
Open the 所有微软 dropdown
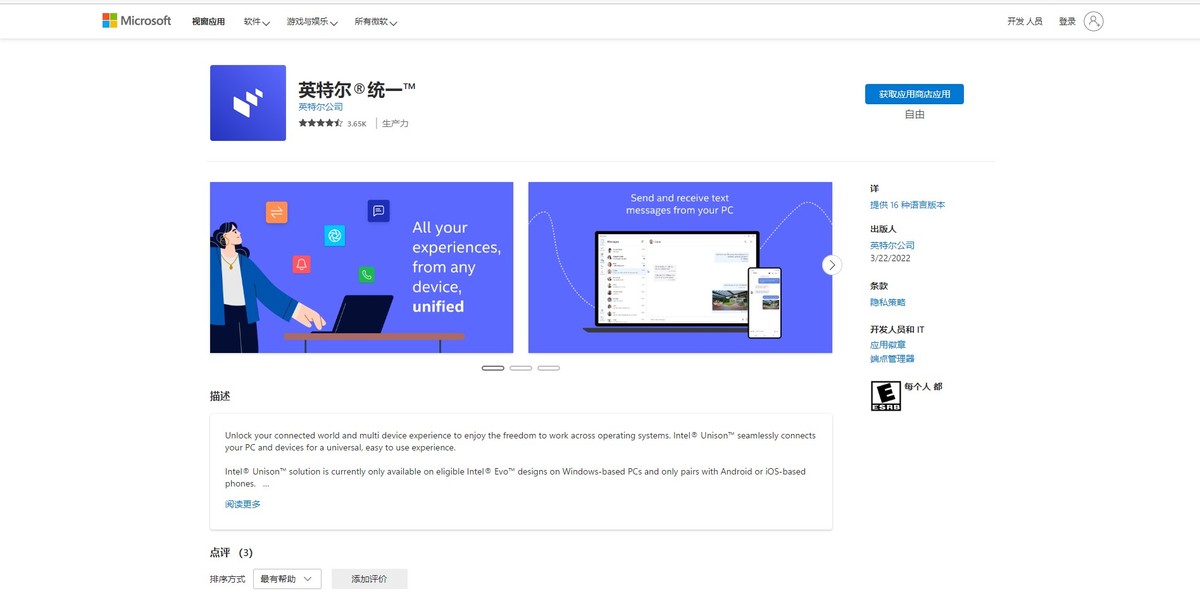coord(374,20)
